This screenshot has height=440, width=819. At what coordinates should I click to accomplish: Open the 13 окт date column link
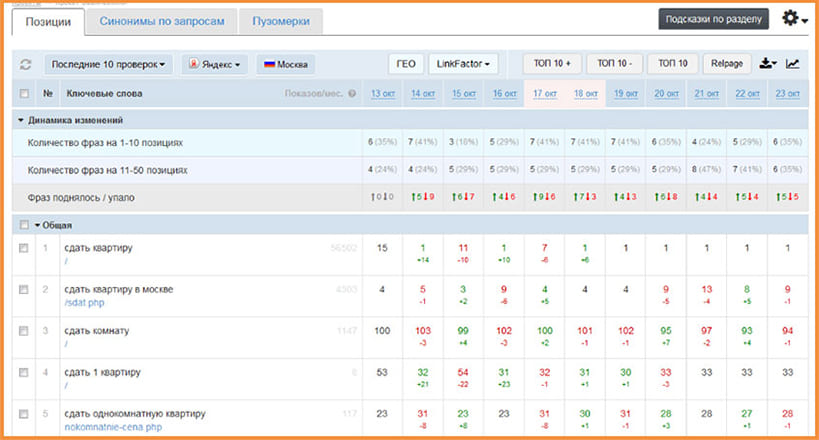click(x=383, y=94)
